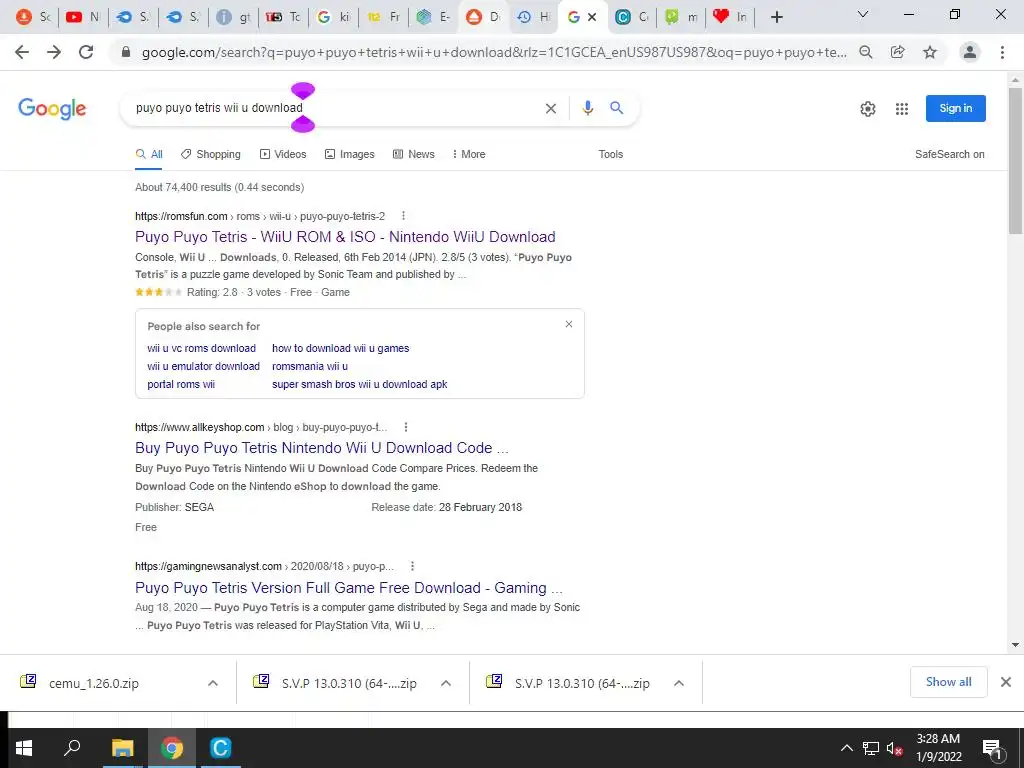Sign in to Google account
Viewport: 1024px width, 768px height.
(955, 108)
